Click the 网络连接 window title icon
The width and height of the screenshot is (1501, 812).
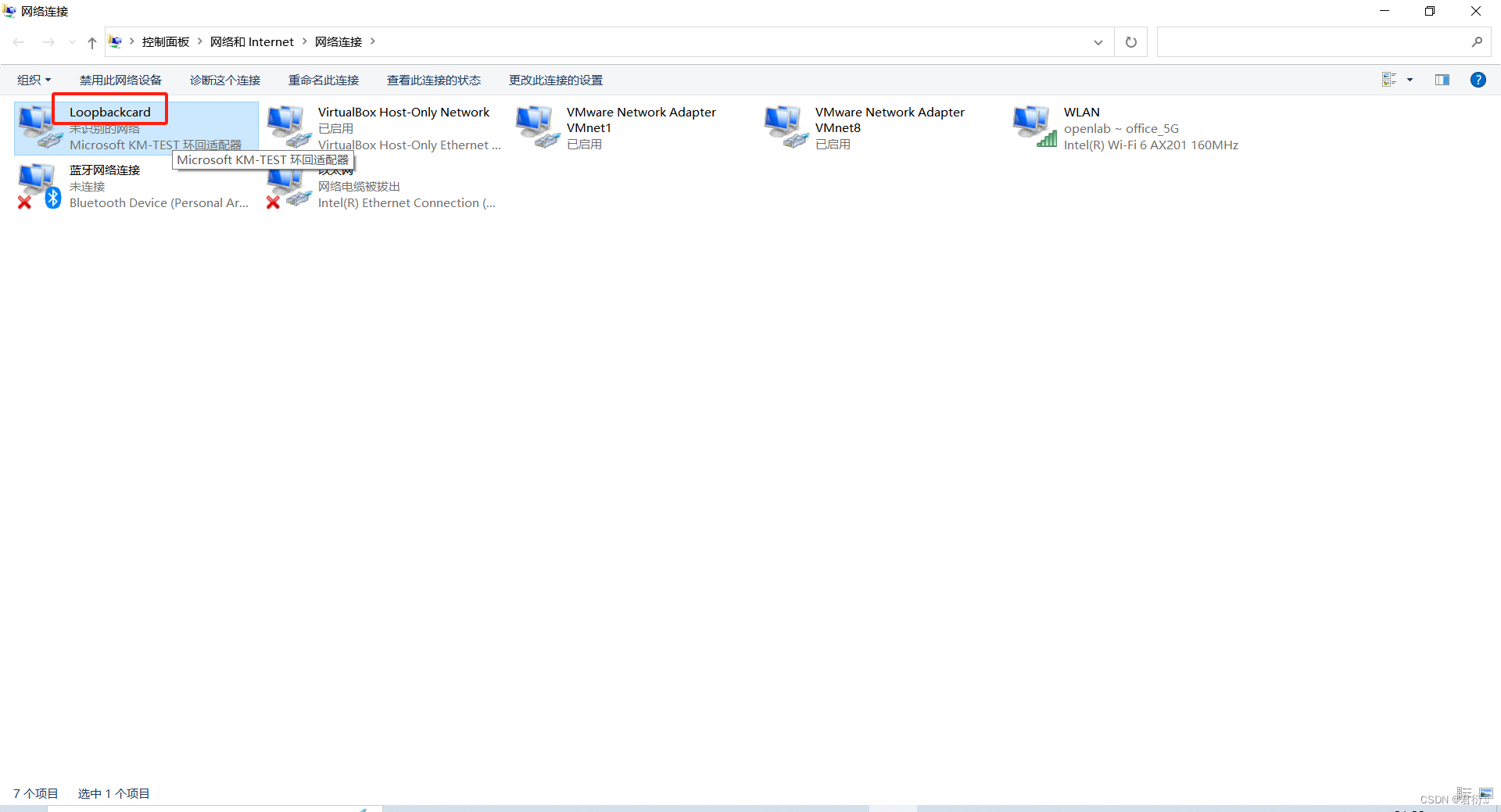9,11
